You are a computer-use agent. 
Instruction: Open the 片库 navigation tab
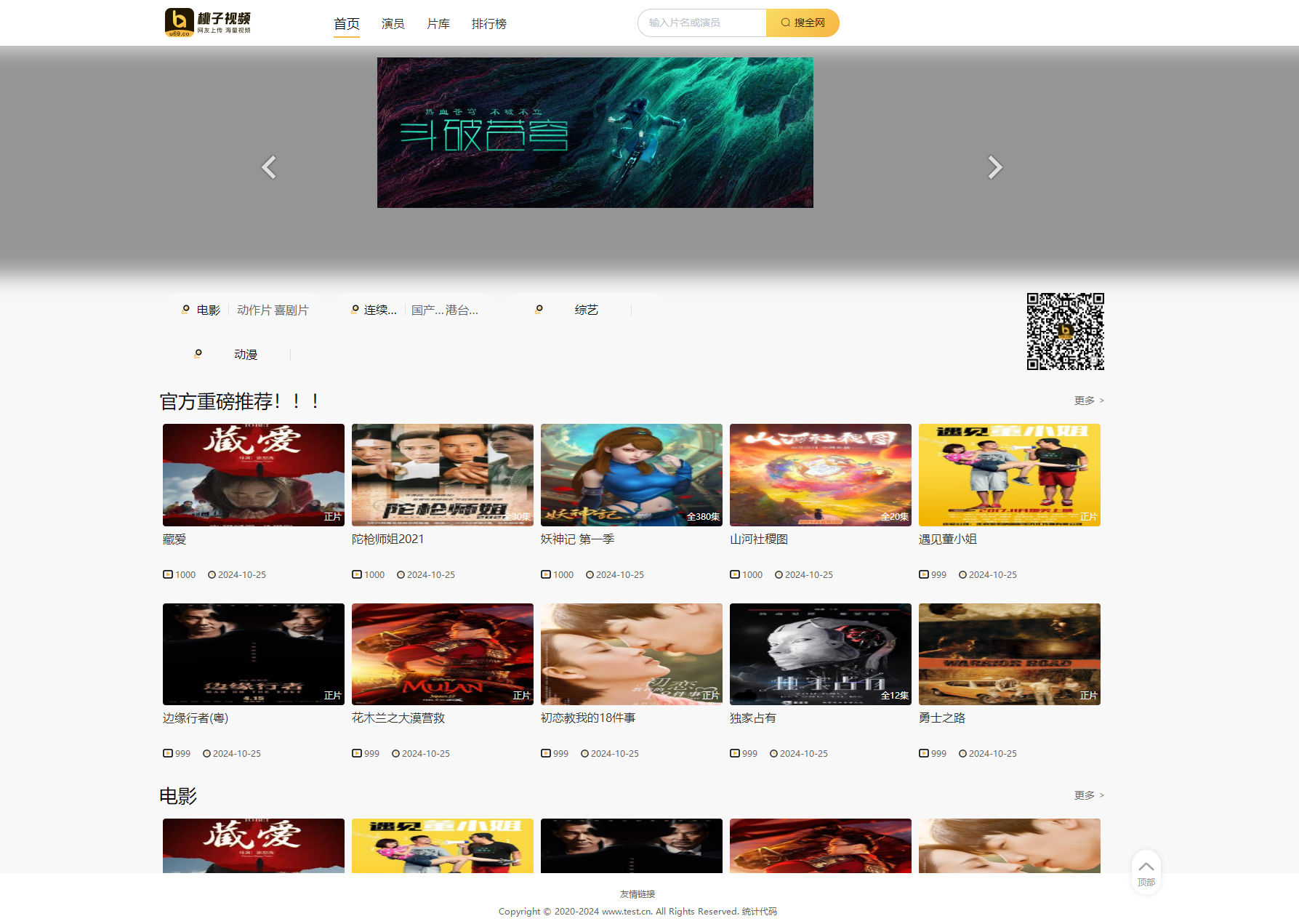[438, 24]
